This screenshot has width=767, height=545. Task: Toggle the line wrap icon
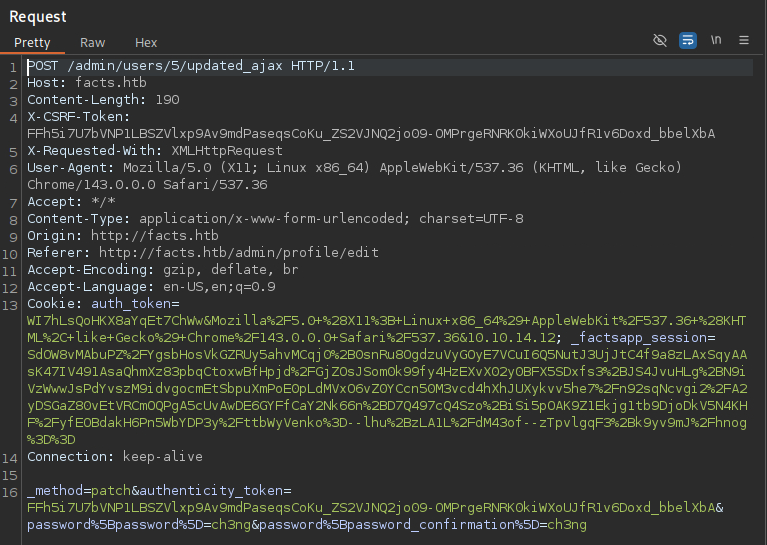point(688,40)
